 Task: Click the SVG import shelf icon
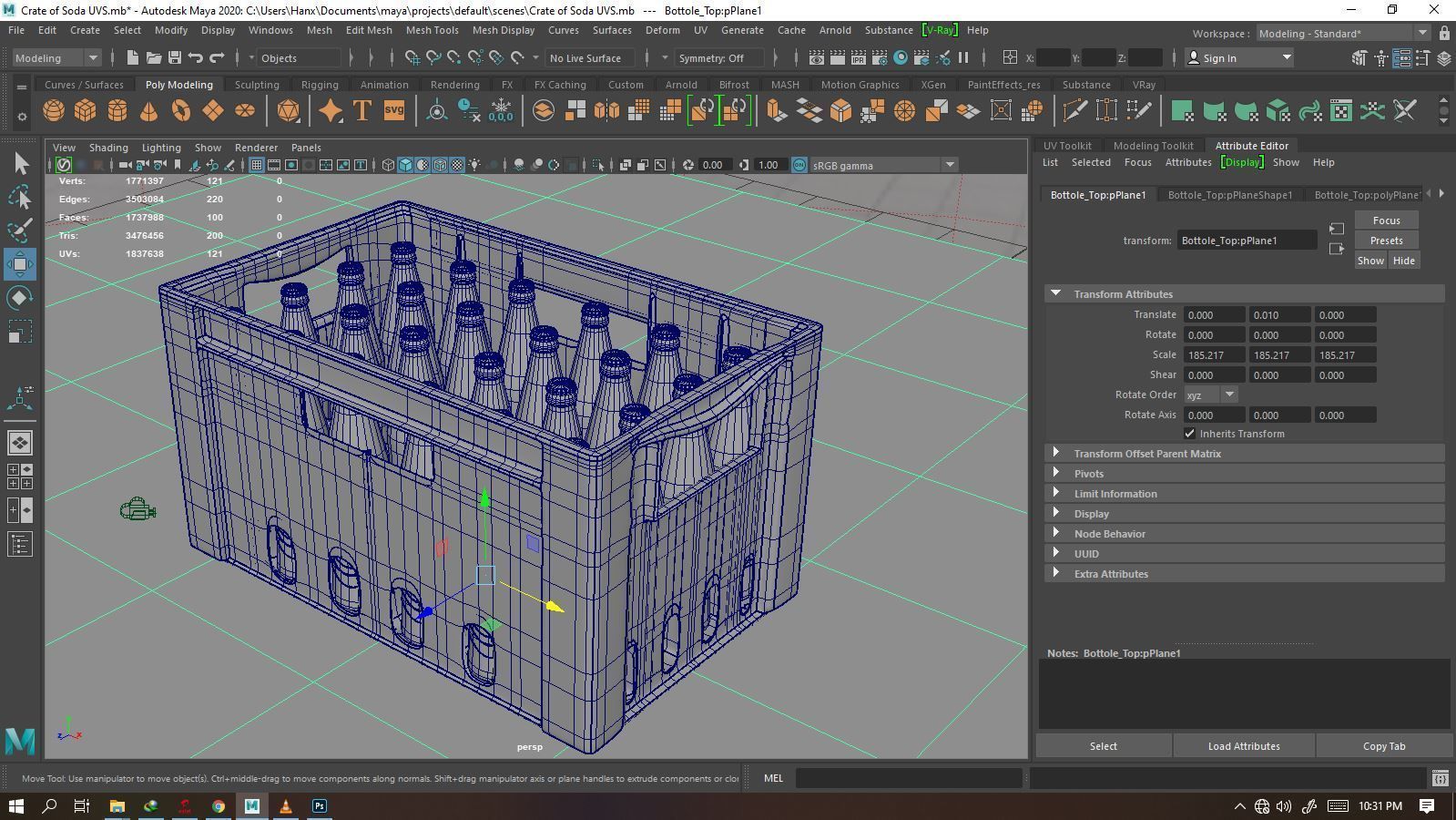pos(393,111)
